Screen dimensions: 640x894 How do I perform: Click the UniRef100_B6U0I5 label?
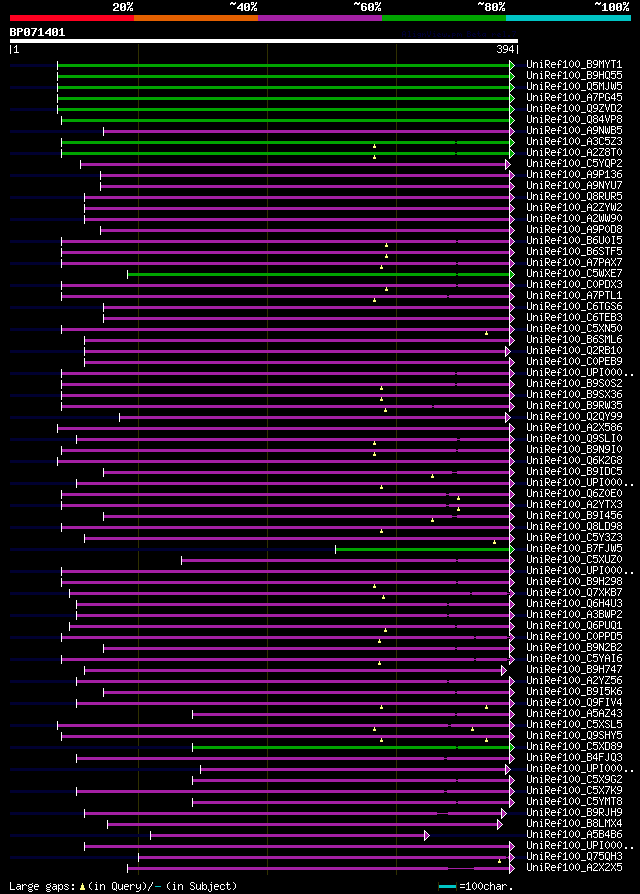(x=574, y=241)
